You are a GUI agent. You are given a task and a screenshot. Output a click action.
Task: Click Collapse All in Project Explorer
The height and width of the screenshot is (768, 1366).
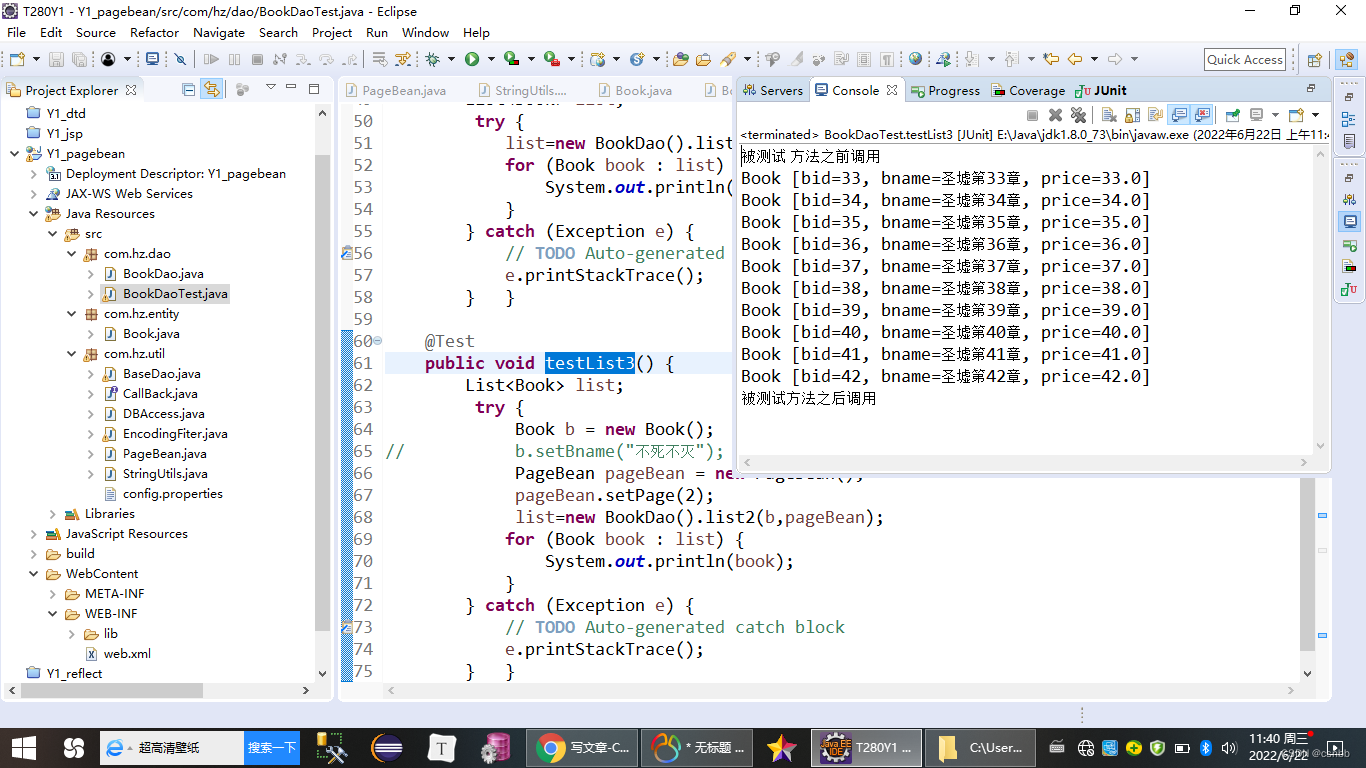pos(189,89)
